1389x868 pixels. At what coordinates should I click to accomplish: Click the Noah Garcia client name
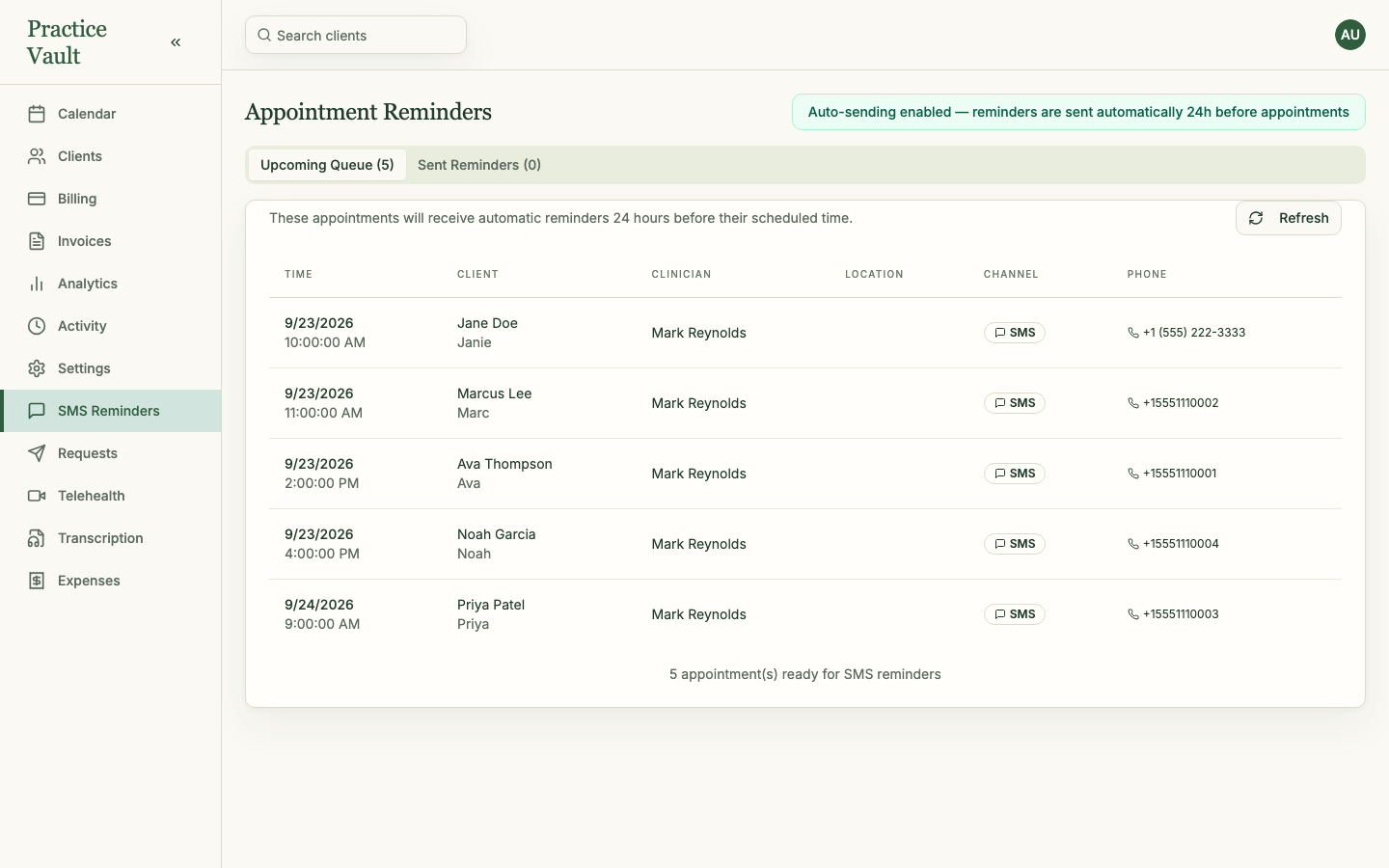pos(496,534)
